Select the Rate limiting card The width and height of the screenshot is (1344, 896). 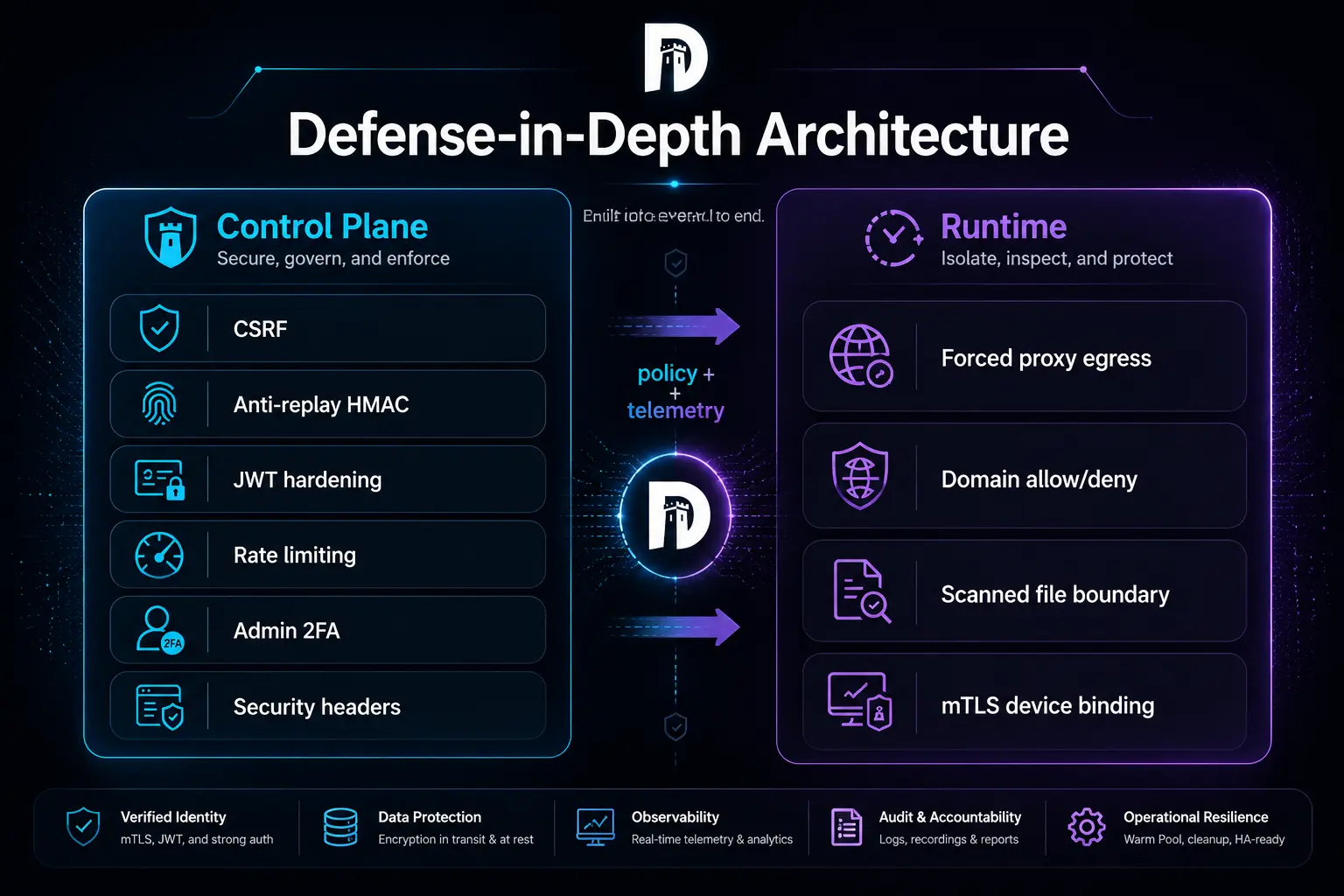coord(328,555)
